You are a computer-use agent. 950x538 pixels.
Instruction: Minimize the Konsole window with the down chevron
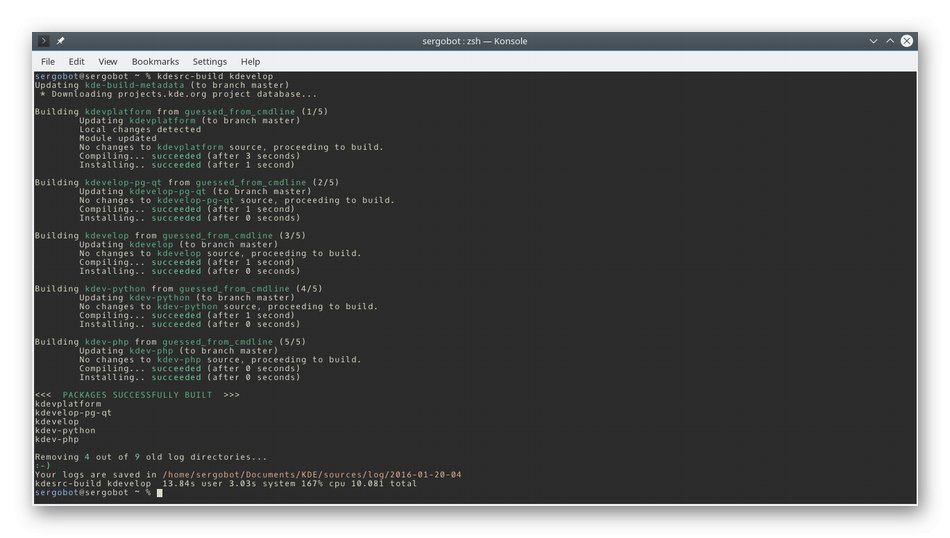[x=873, y=41]
